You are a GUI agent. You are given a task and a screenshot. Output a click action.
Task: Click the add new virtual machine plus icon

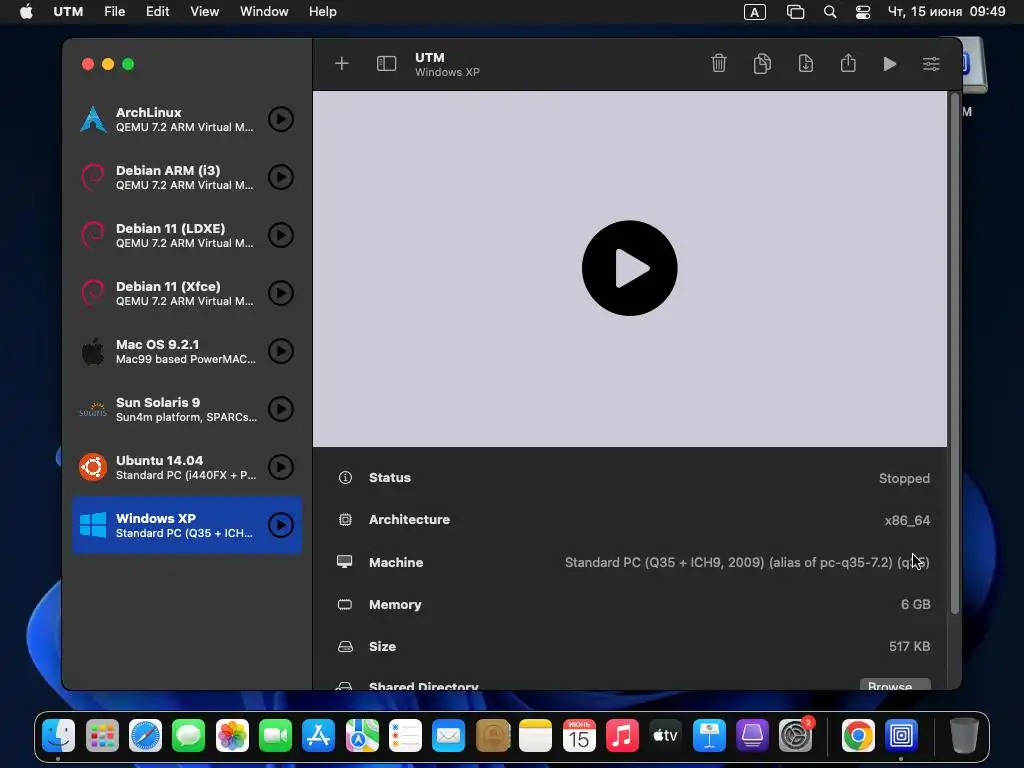[342, 63]
